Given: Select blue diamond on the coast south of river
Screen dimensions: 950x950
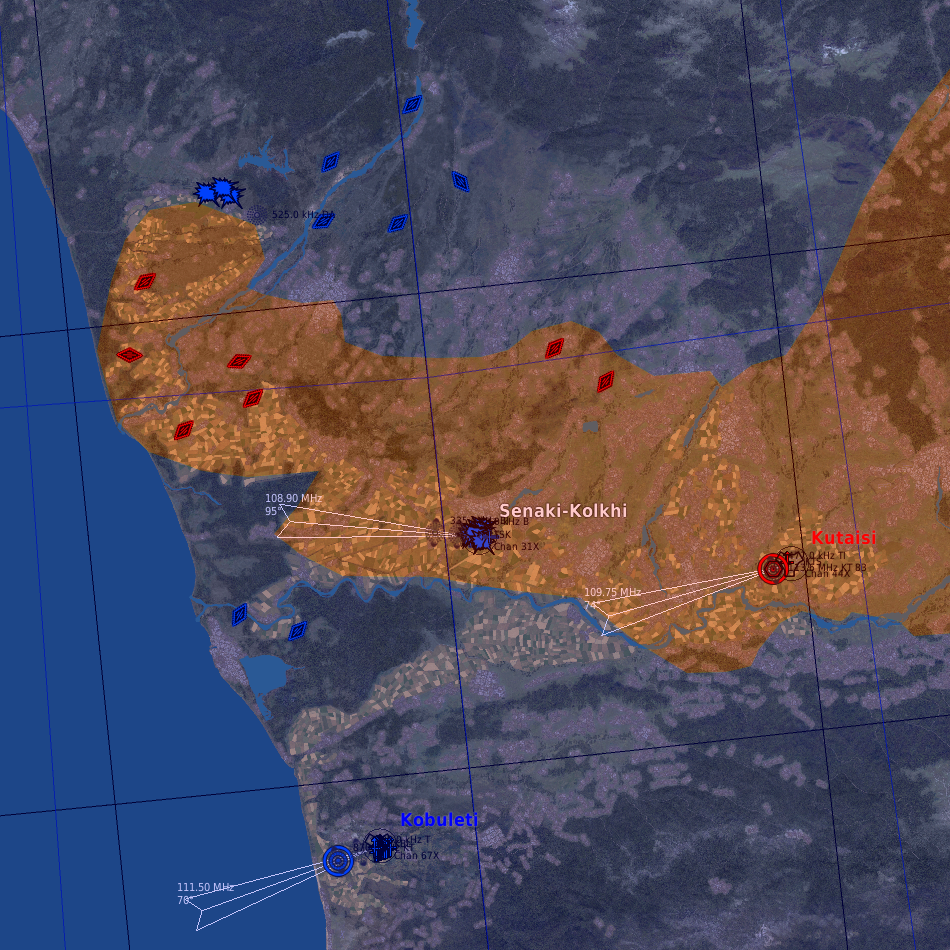Looking at the screenshot, I should 240,614.
